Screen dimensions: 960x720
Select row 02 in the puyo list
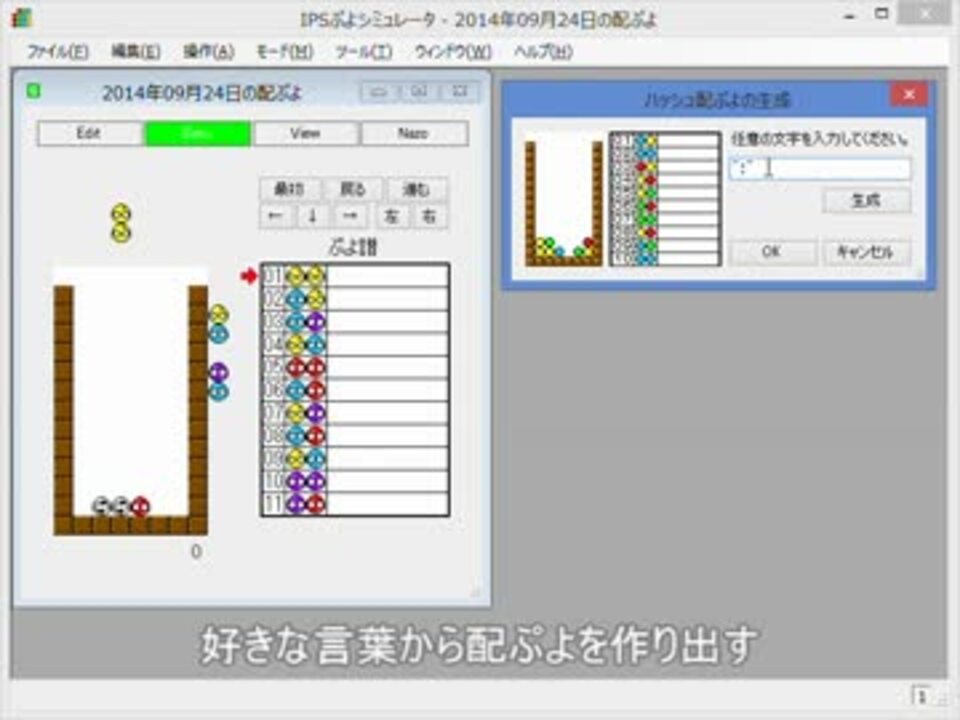pyautogui.click(x=355, y=299)
